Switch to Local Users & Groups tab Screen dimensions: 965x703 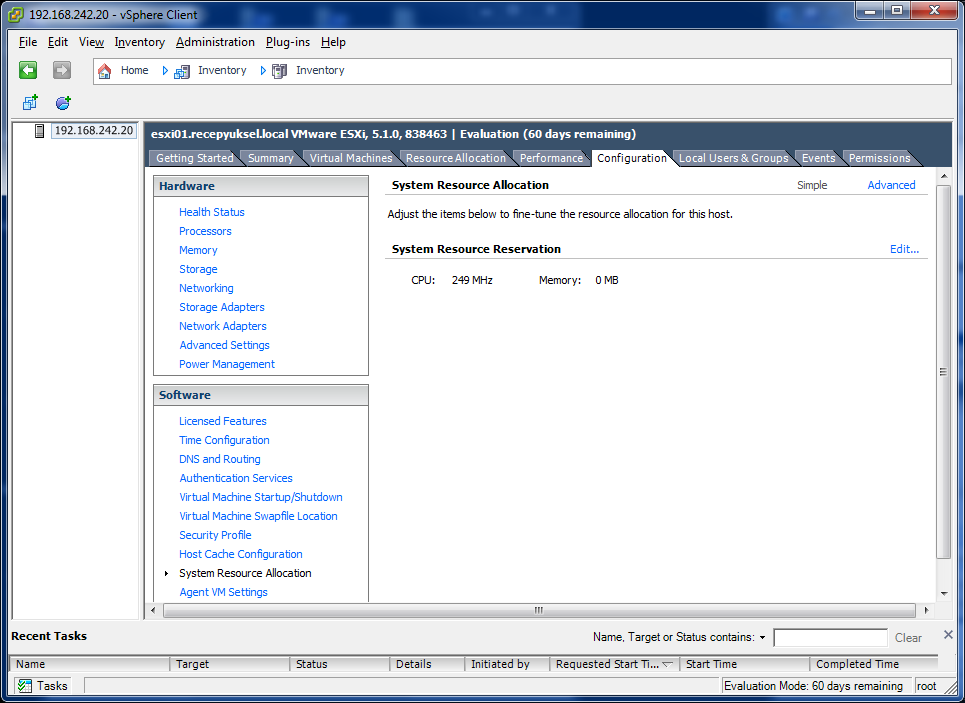[733, 158]
